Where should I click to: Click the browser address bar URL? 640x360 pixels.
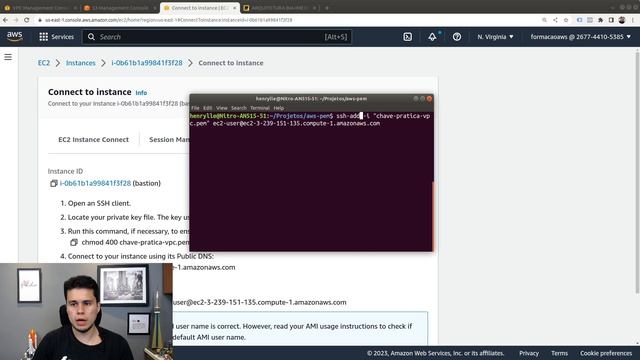pyautogui.click(x=169, y=20)
